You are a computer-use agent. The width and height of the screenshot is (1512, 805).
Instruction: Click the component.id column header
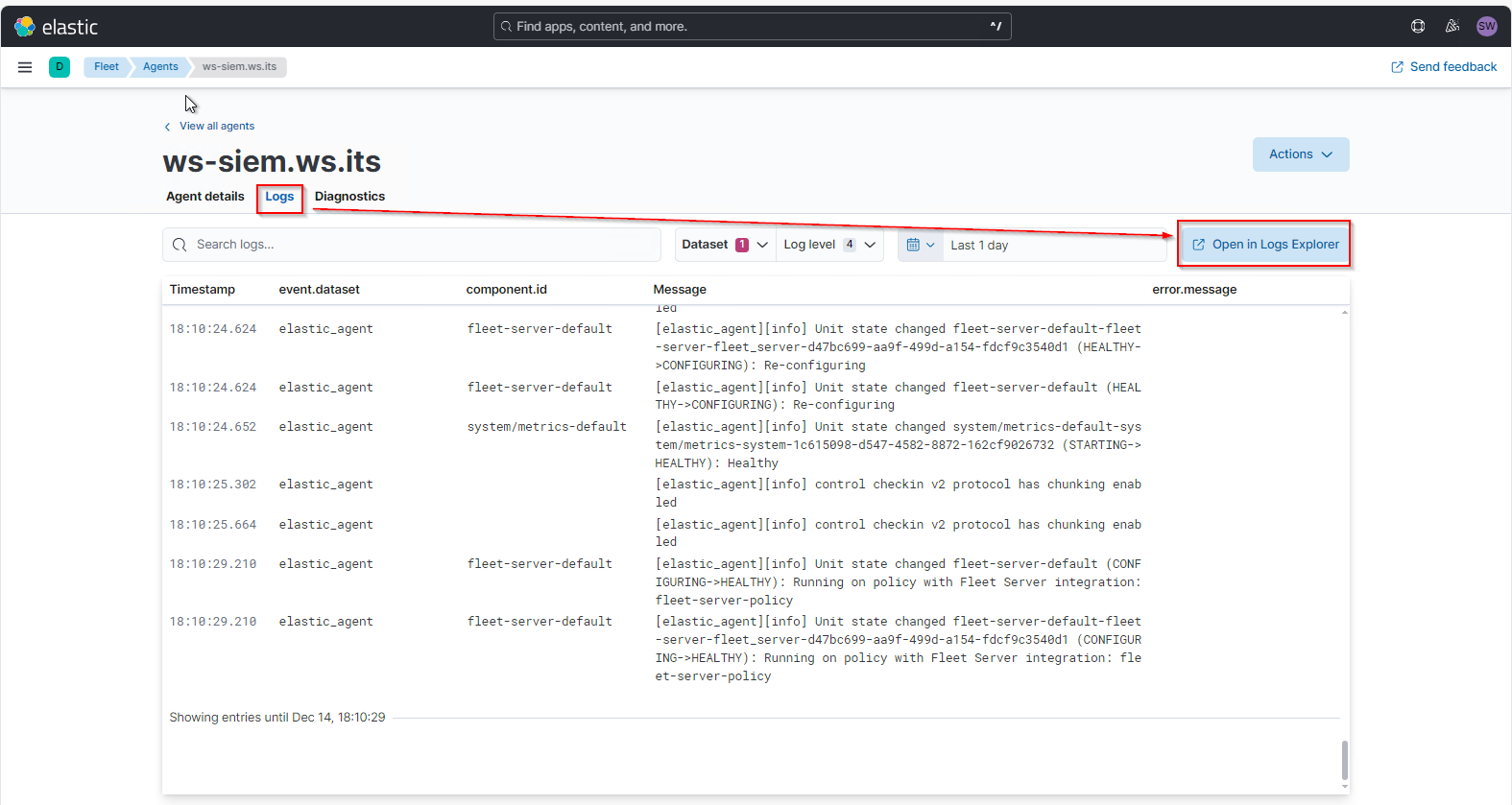(x=507, y=290)
